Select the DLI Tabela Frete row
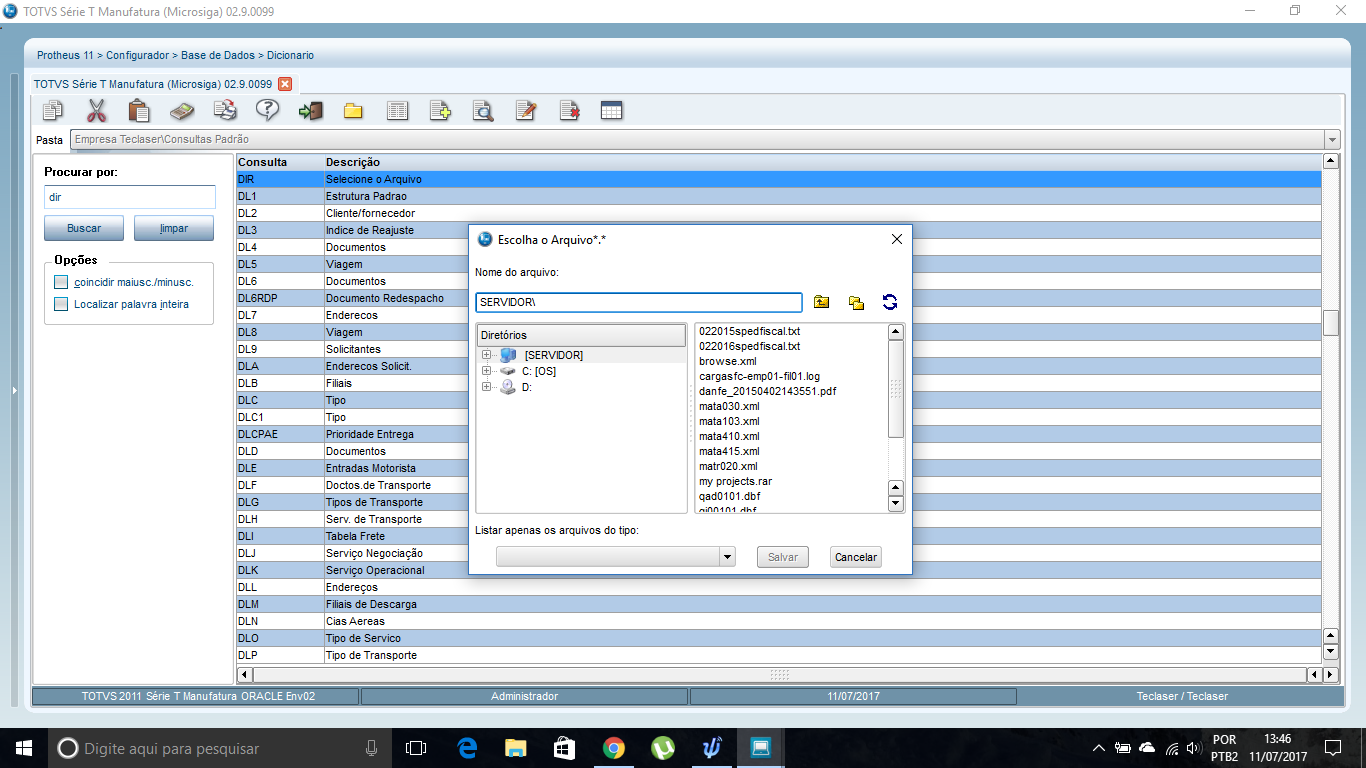 click(778, 536)
